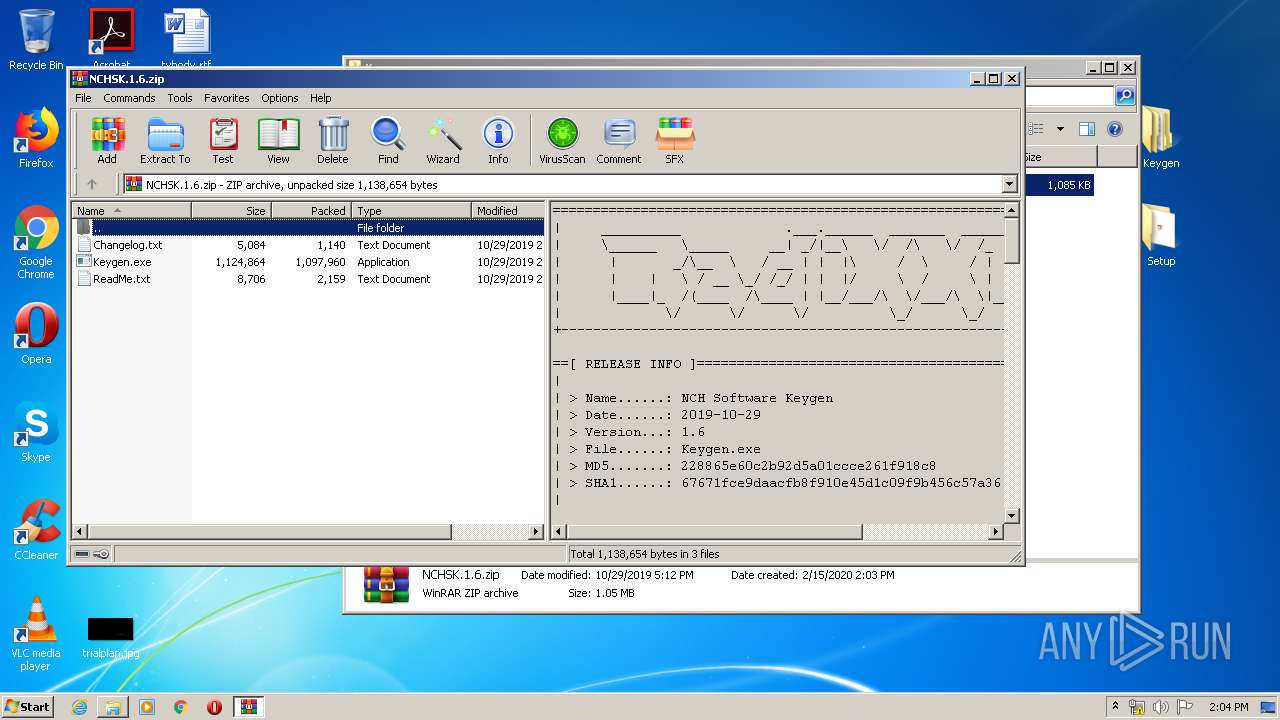Open Acrobat Reader desktop icon
Image resolution: width=1280 pixels, height=720 pixels.
point(111,40)
